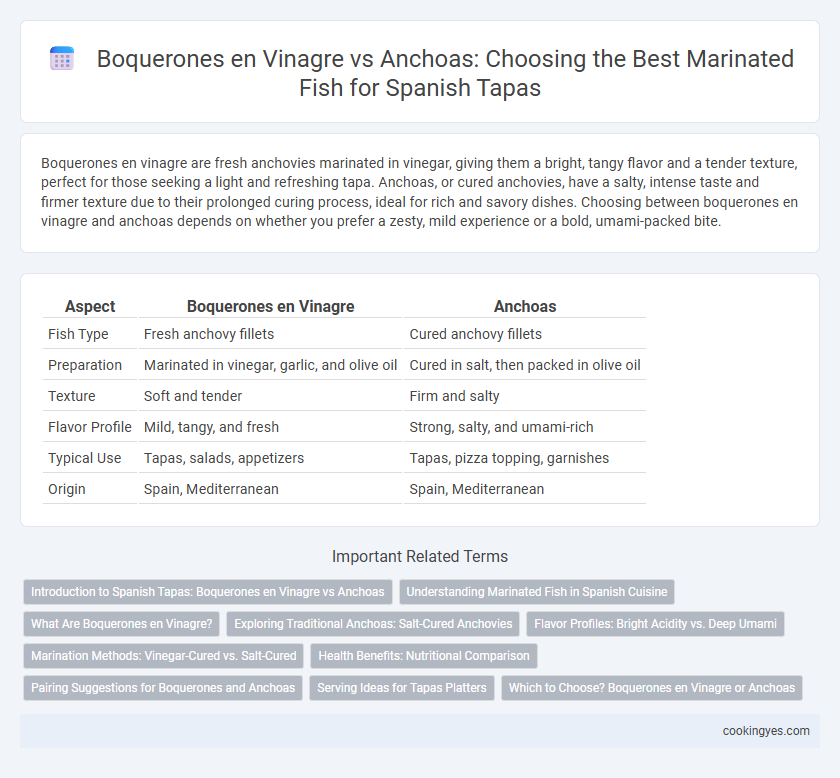The image size is (840, 778).
Task: Select the 'Flavor Profile' table row label
Action: (x=89, y=427)
